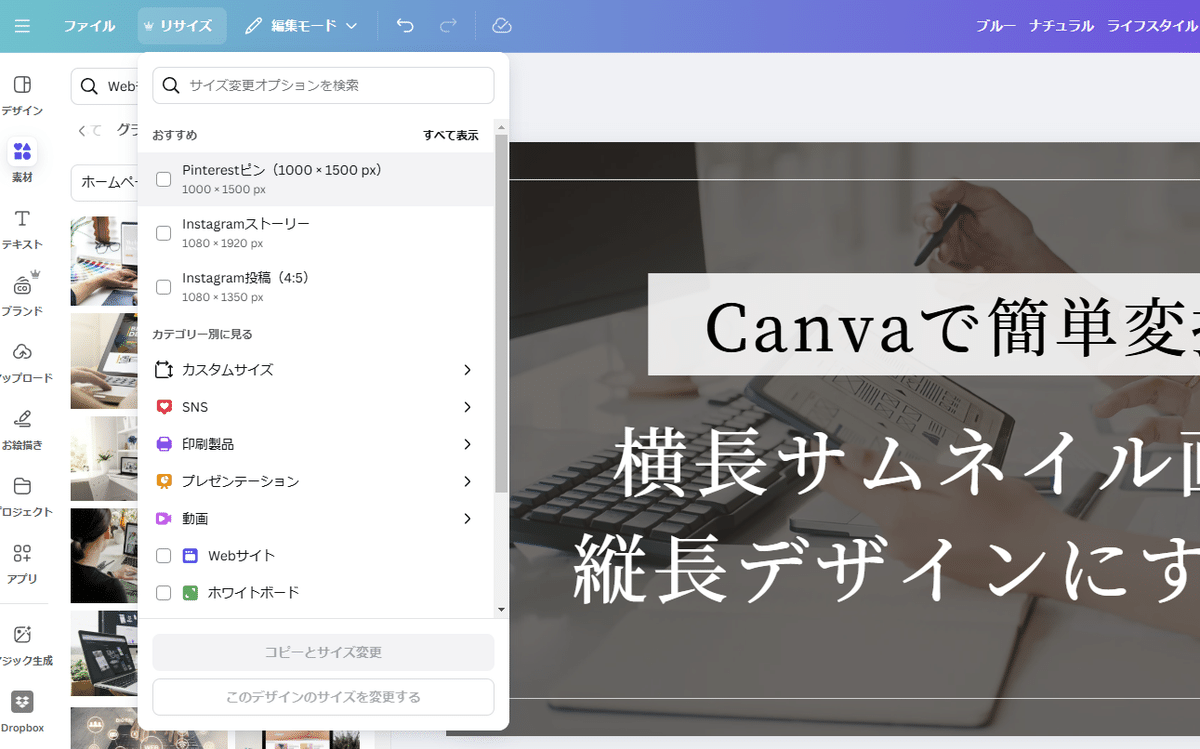This screenshot has height=749, width=1200.
Task: Expand the 印刷製品 category chevron
Action: (x=467, y=444)
